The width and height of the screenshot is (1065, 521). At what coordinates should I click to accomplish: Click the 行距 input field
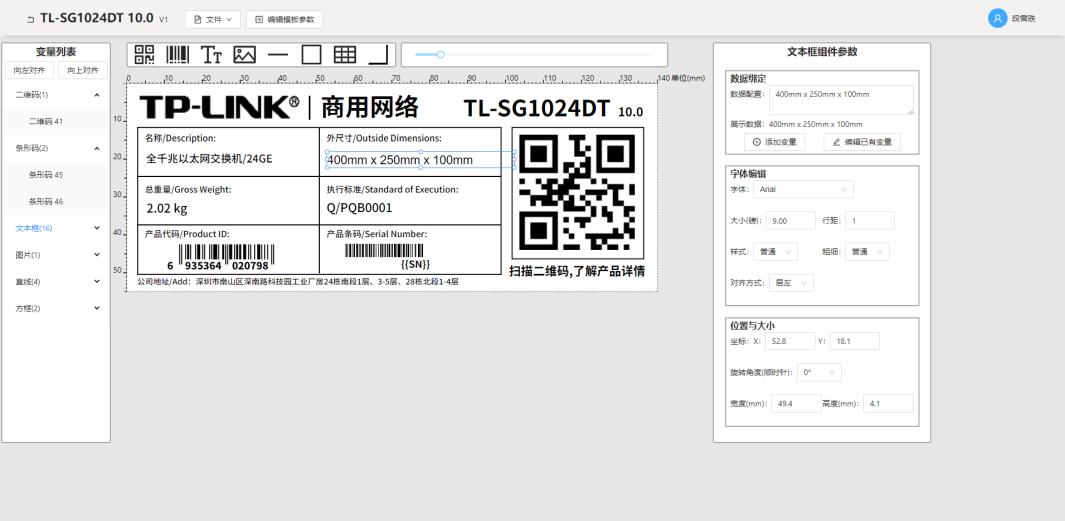pyautogui.click(x=869, y=220)
